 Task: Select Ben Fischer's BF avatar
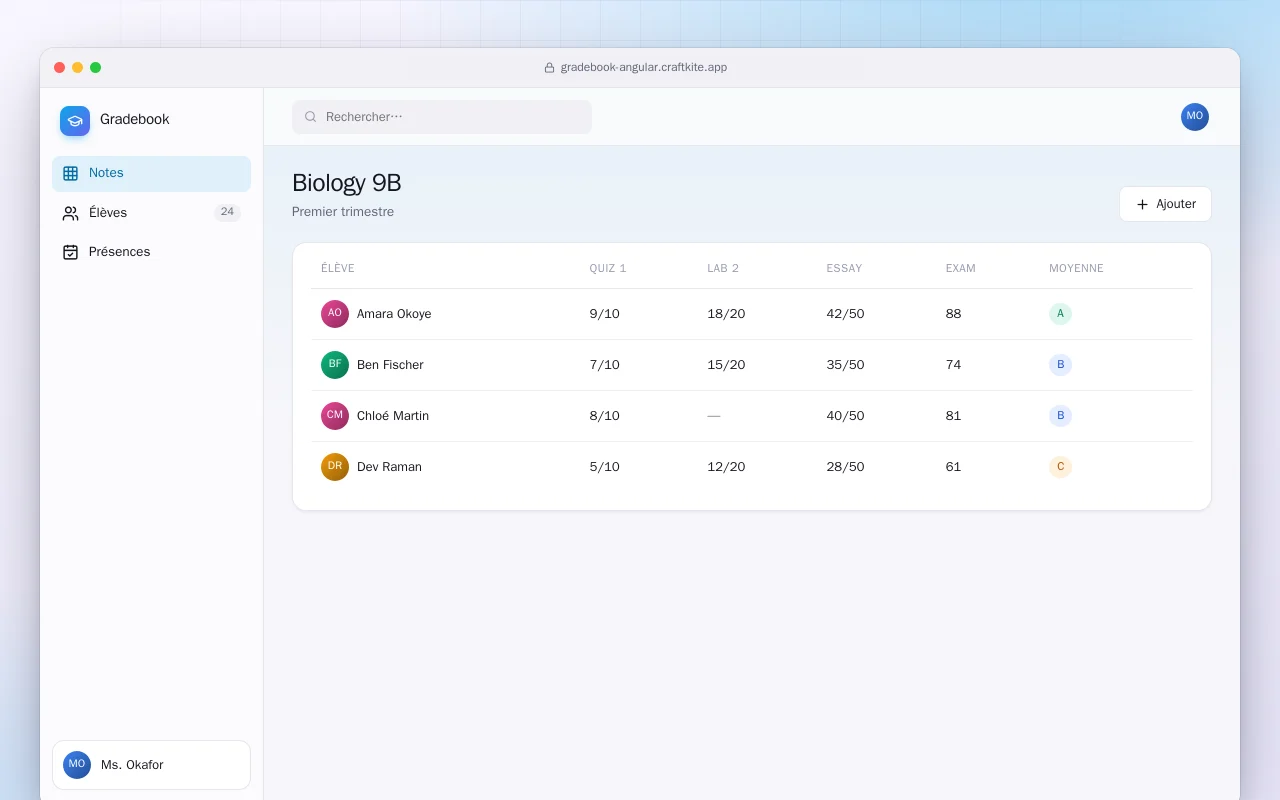335,365
